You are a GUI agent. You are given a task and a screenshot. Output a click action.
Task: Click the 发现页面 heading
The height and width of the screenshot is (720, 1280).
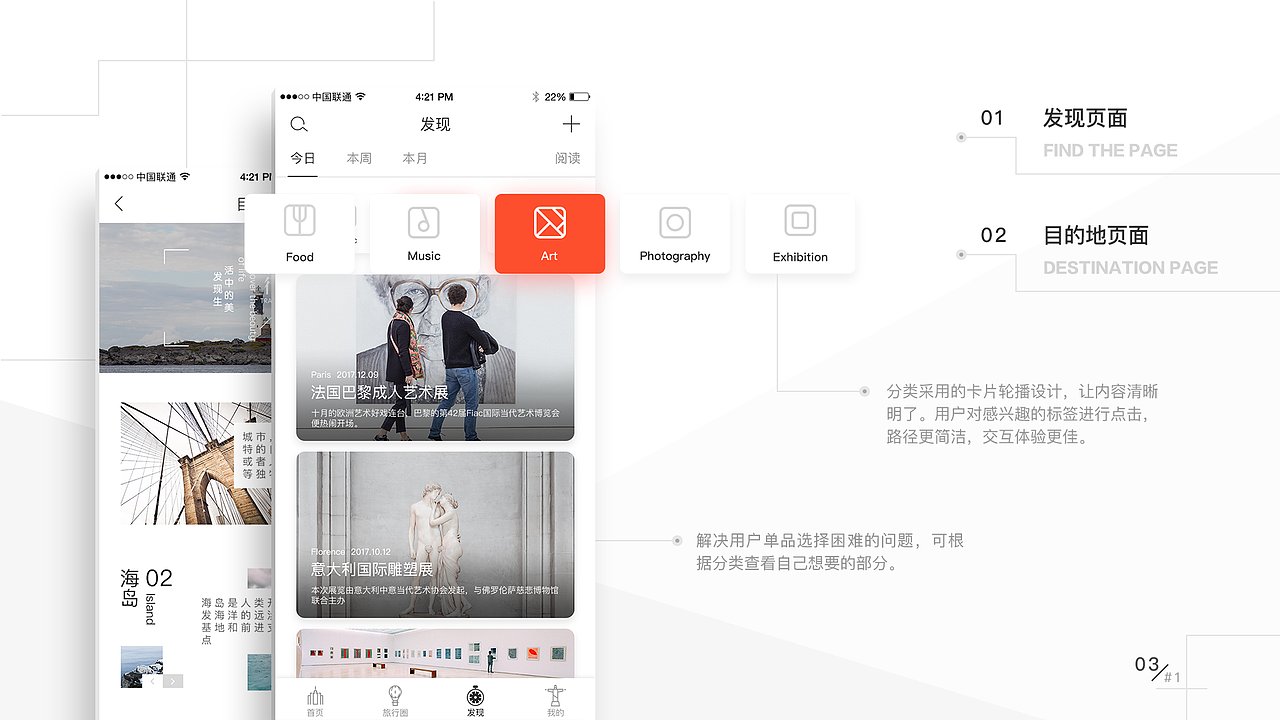(1085, 118)
